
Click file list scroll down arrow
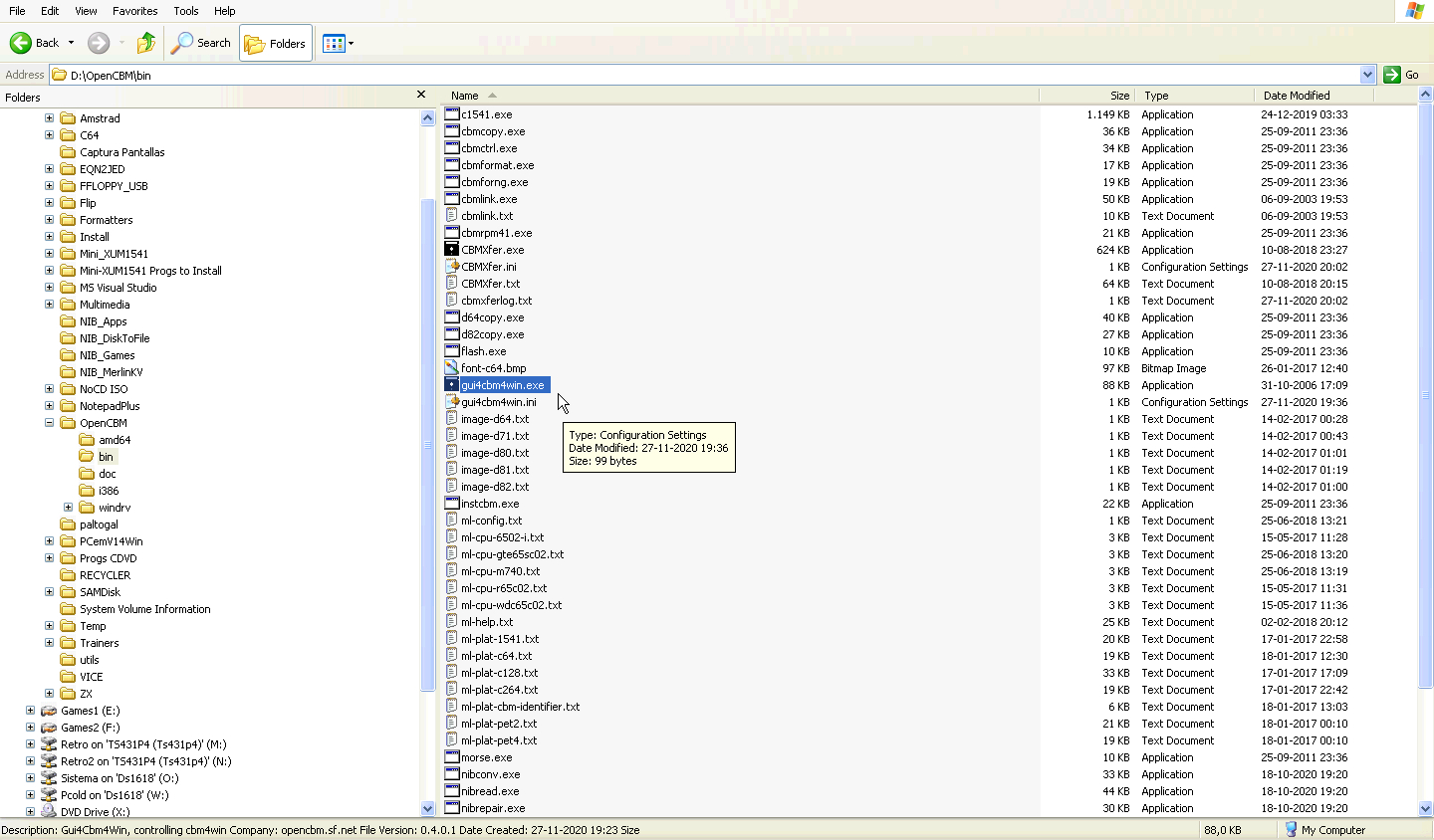pyautogui.click(x=1425, y=809)
